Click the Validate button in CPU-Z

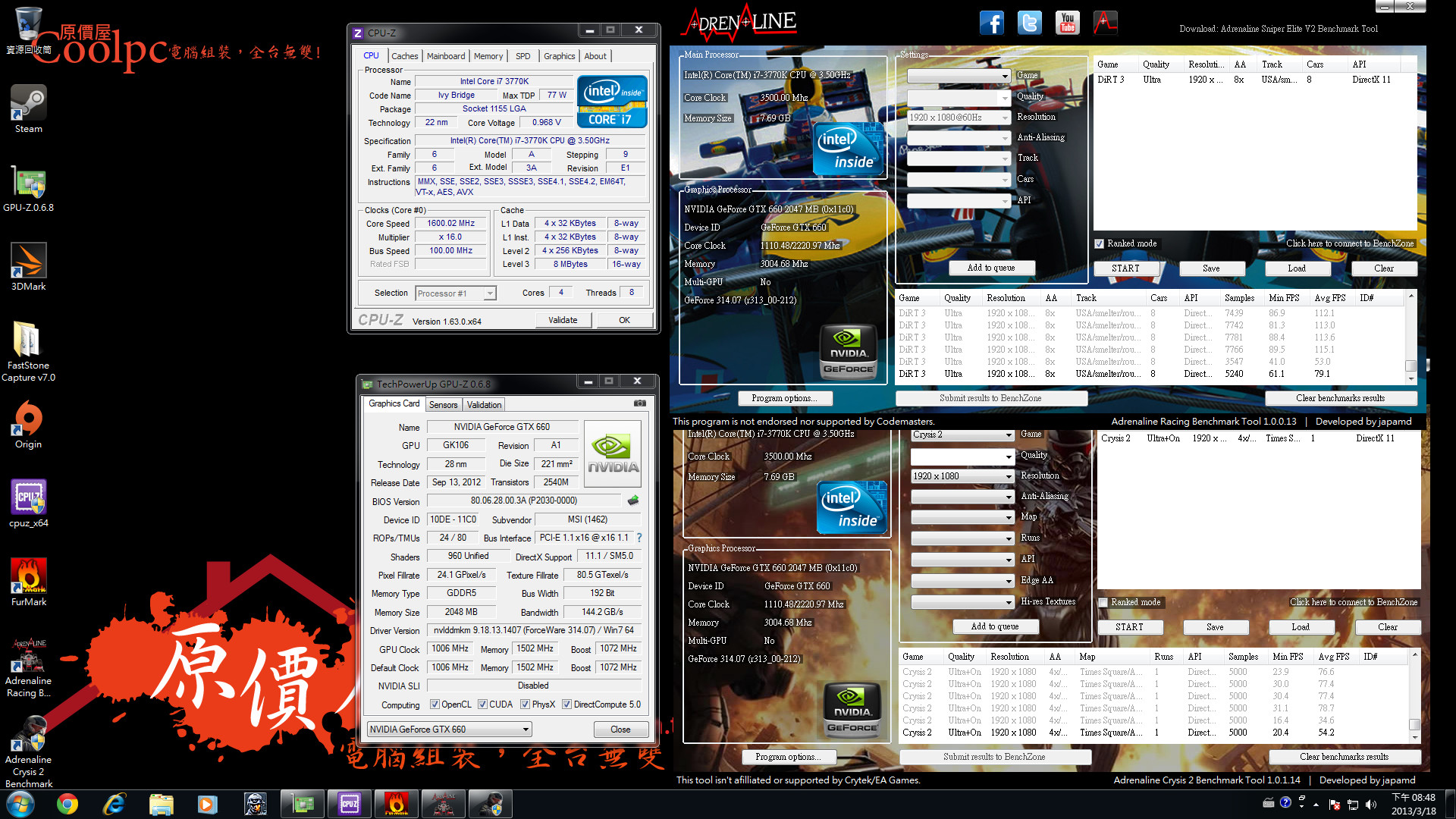[563, 320]
